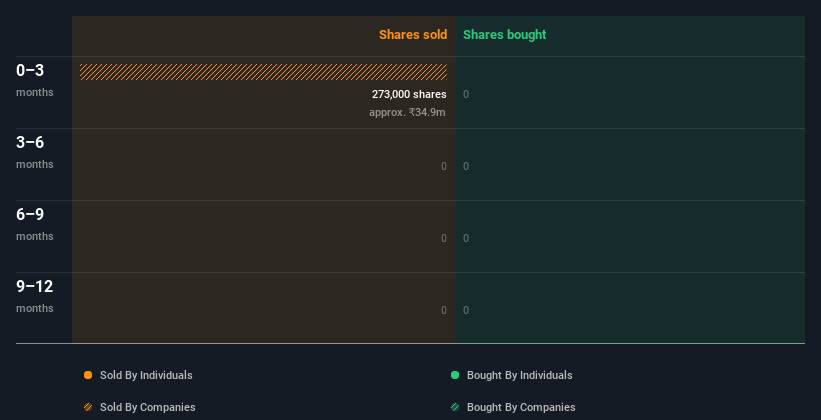Click the orange Sold By Individuals legend dot
Screen dimensions: 821x420
[x=88, y=375]
